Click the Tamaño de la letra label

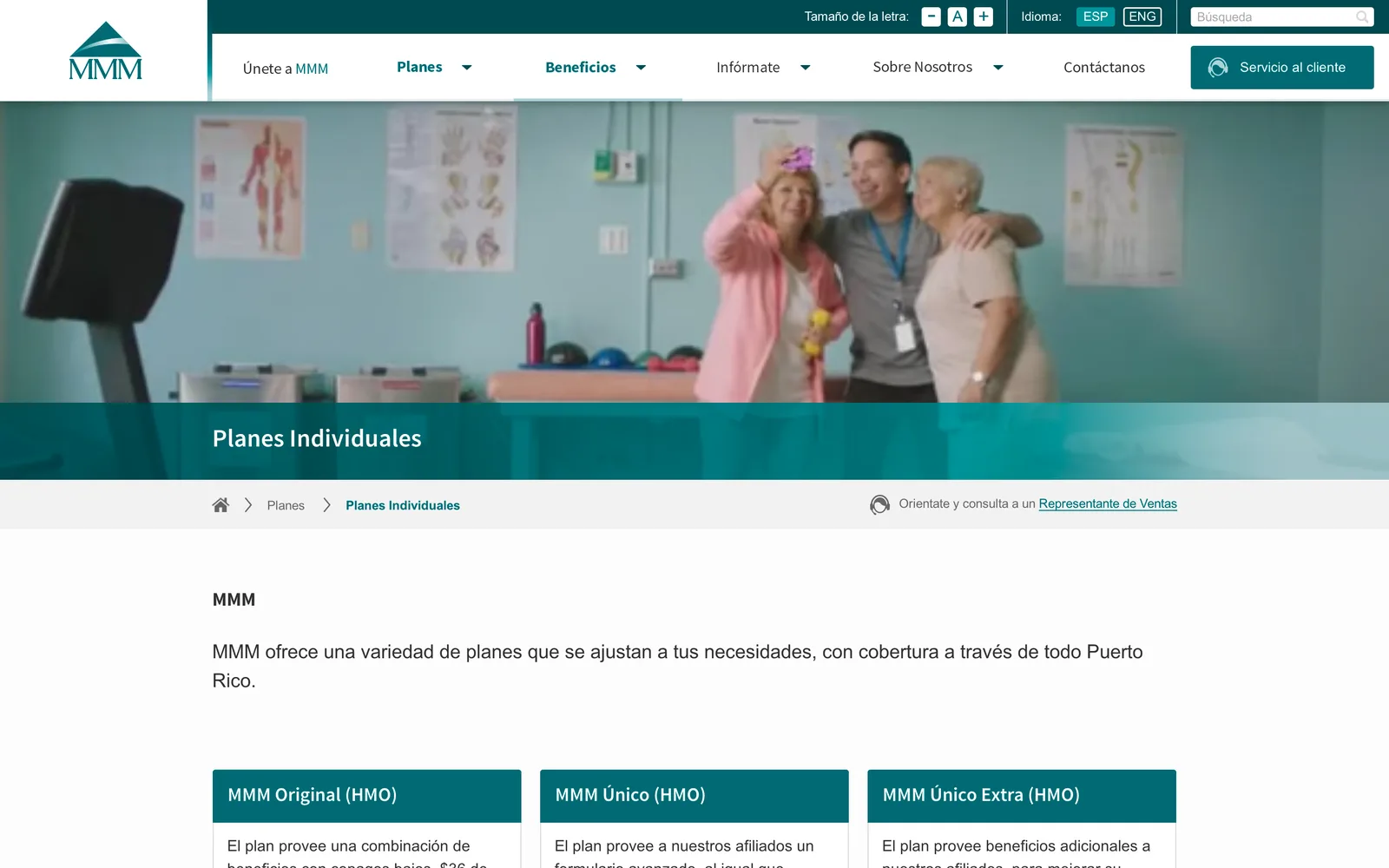pos(856,16)
